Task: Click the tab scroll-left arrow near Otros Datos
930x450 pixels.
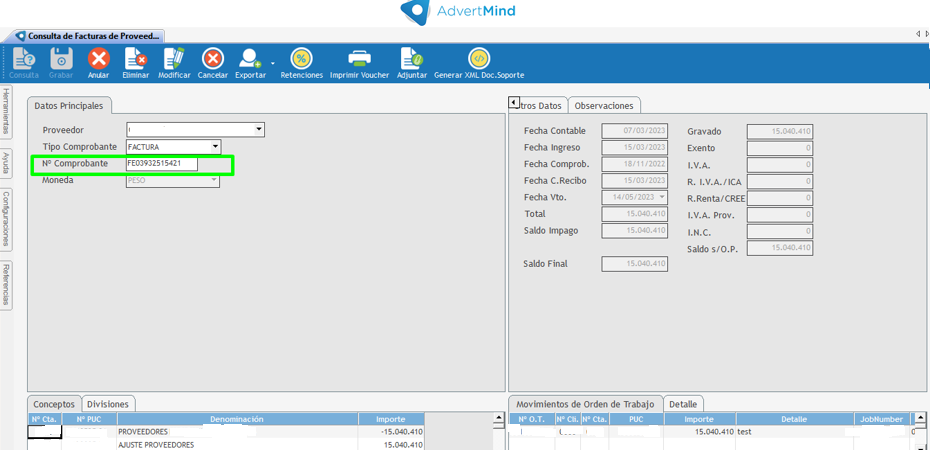Action: [514, 103]
